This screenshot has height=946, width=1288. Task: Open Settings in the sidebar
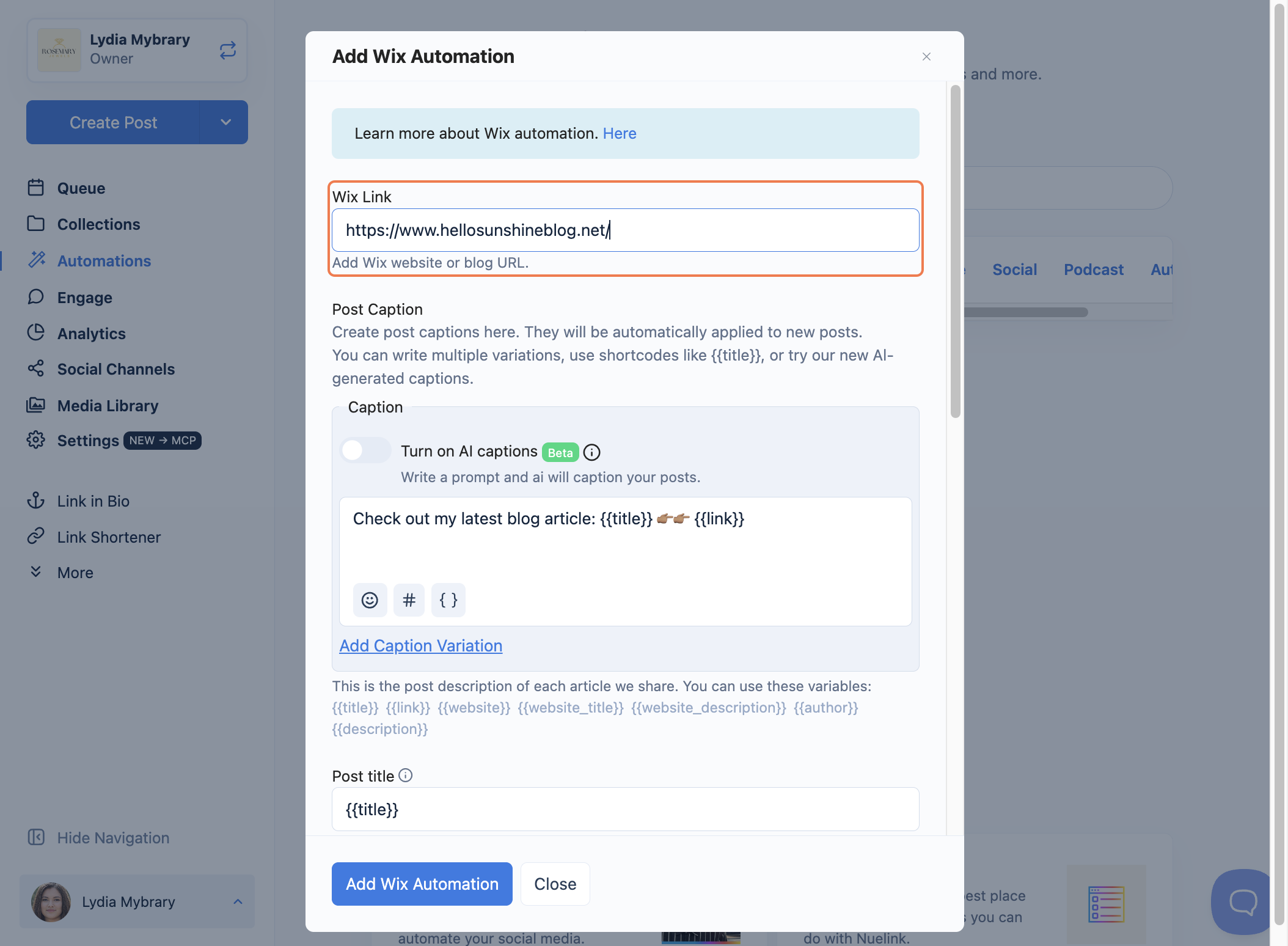pos(88,441)
